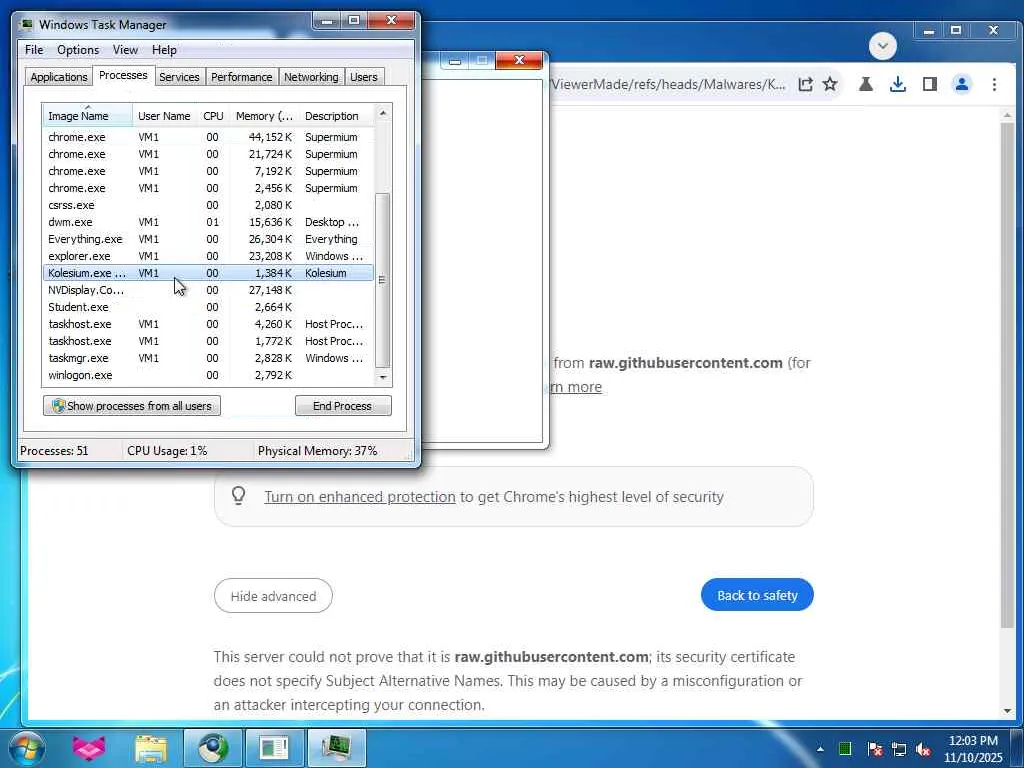Viewport: 1024px width, 768px height.
Task: Click CPU Usage: 1% in status bar
Action: (167, 451)
